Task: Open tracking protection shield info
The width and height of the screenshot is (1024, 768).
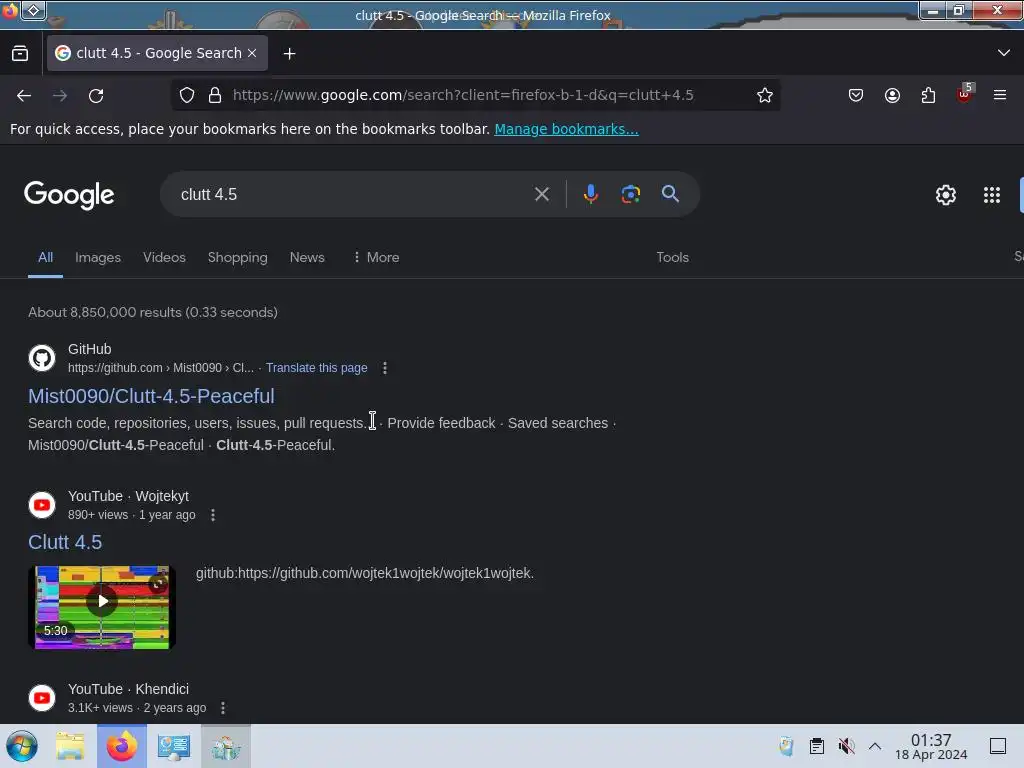Action: [187, 95]
